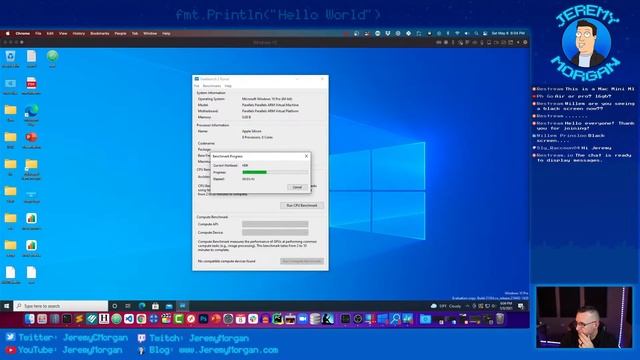The width and height of the screenshot is (640, 360).
Task: Open the Windows notification center
Action: 521,306
